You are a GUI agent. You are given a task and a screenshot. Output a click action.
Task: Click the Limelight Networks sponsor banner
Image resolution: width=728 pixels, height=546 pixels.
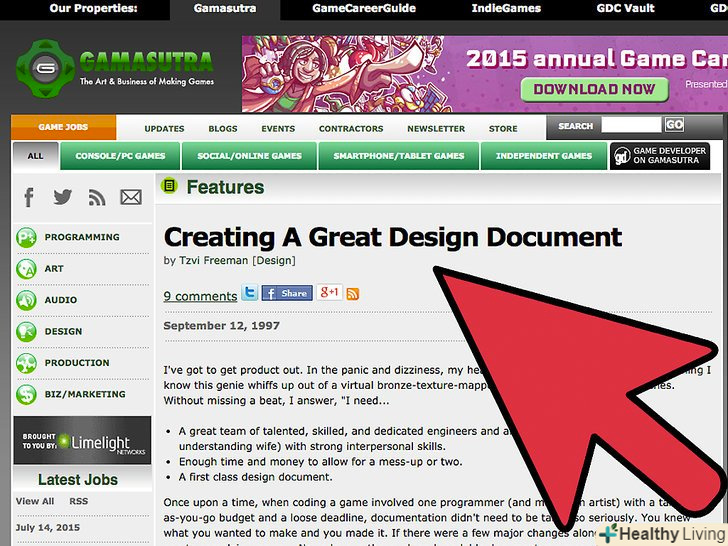[82, 440]
